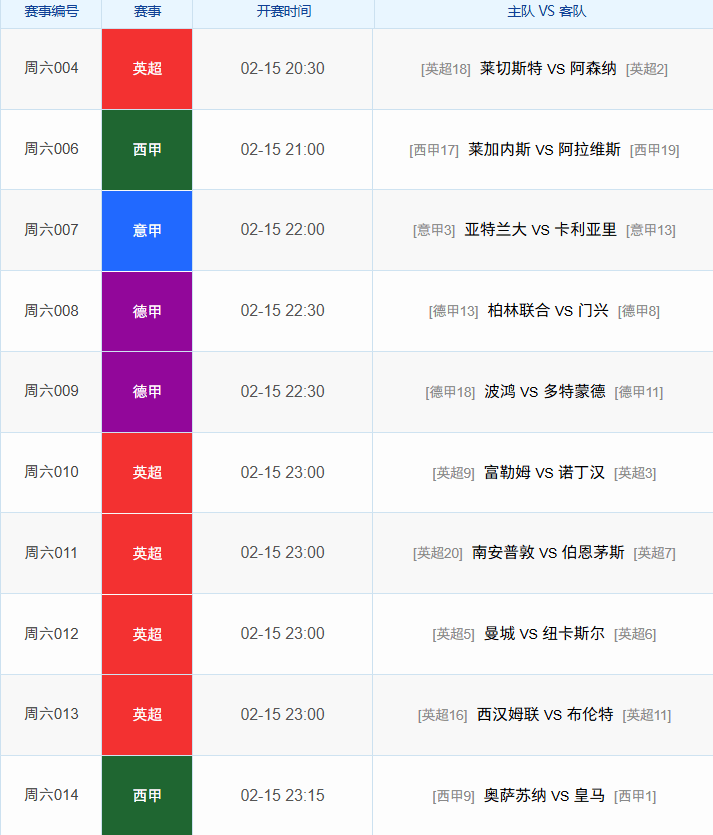This screenshot has height=835, width=713.
Task: Select match number 周六009
Action: [x=51, y=391]
